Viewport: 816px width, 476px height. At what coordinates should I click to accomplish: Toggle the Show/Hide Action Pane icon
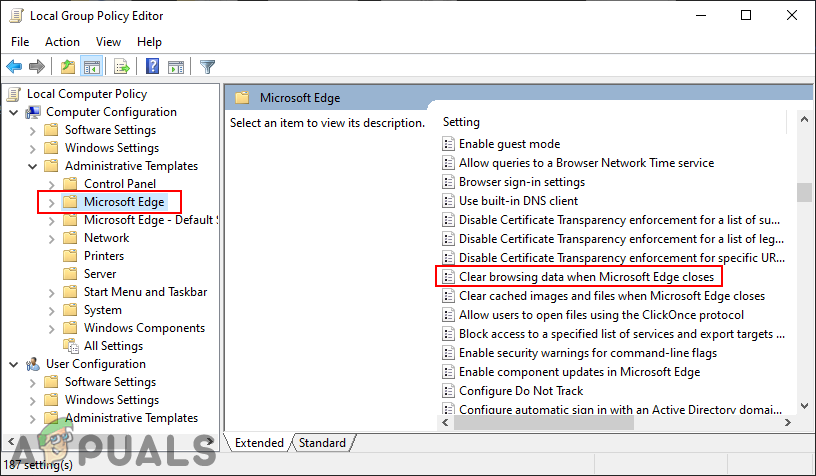[176, 67]
